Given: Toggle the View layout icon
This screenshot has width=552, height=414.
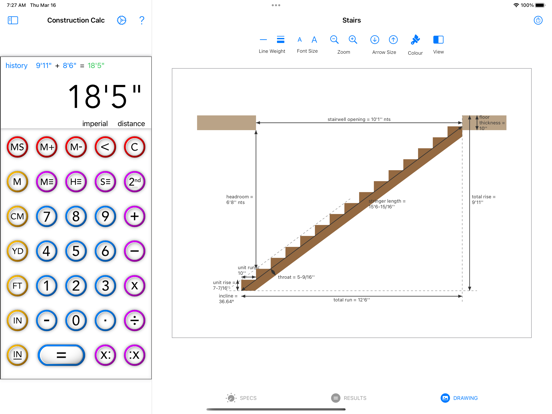Looking at the screenshot, I should pyautogui.click(x=438, y=39).
